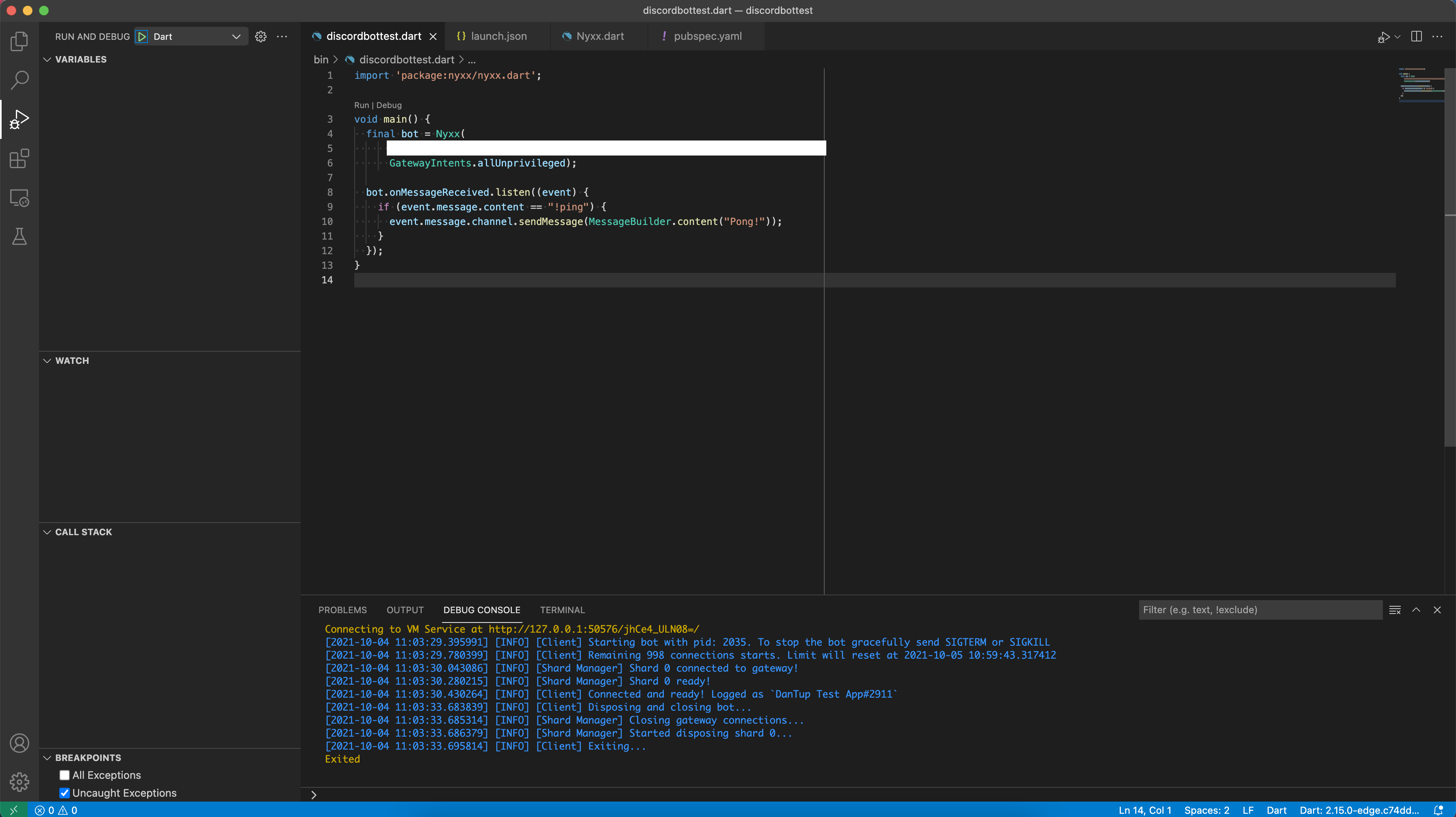This screenshot has height=817, width=1456.
Task: Clear the debug console output
Action: [1395, 610]
